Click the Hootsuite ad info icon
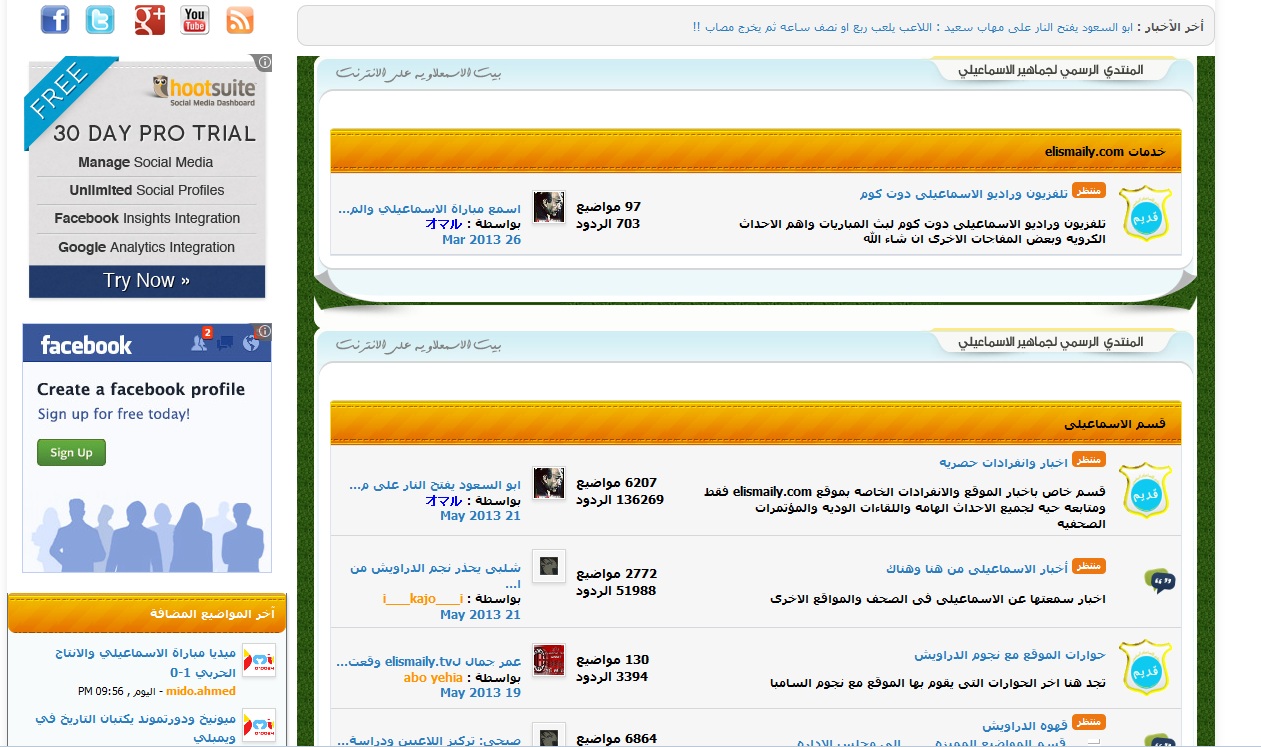Screen dimensions: 1261x747 [x=264, y=62]
